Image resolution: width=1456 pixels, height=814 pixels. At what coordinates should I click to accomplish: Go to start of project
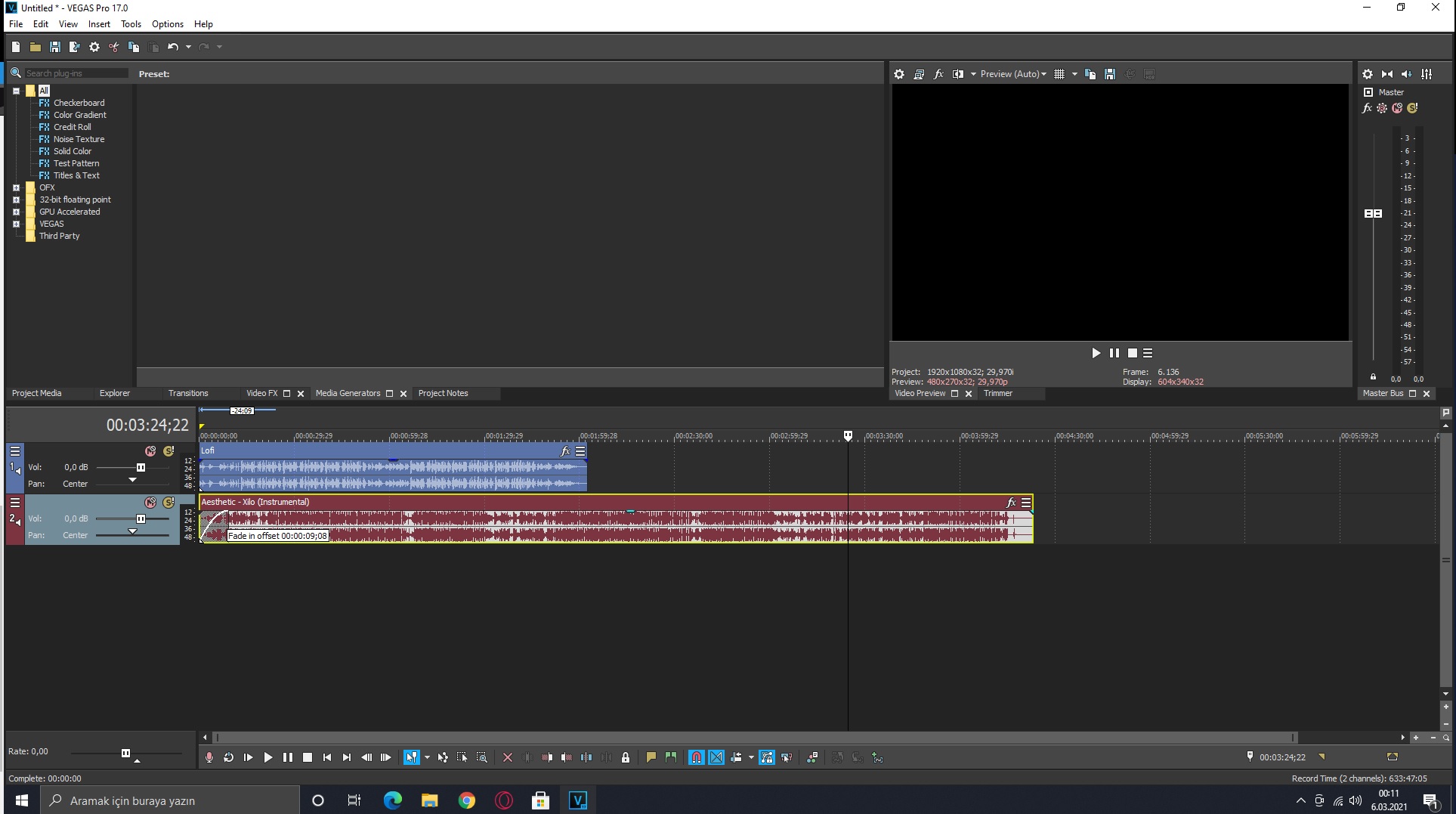coord(327,757)
